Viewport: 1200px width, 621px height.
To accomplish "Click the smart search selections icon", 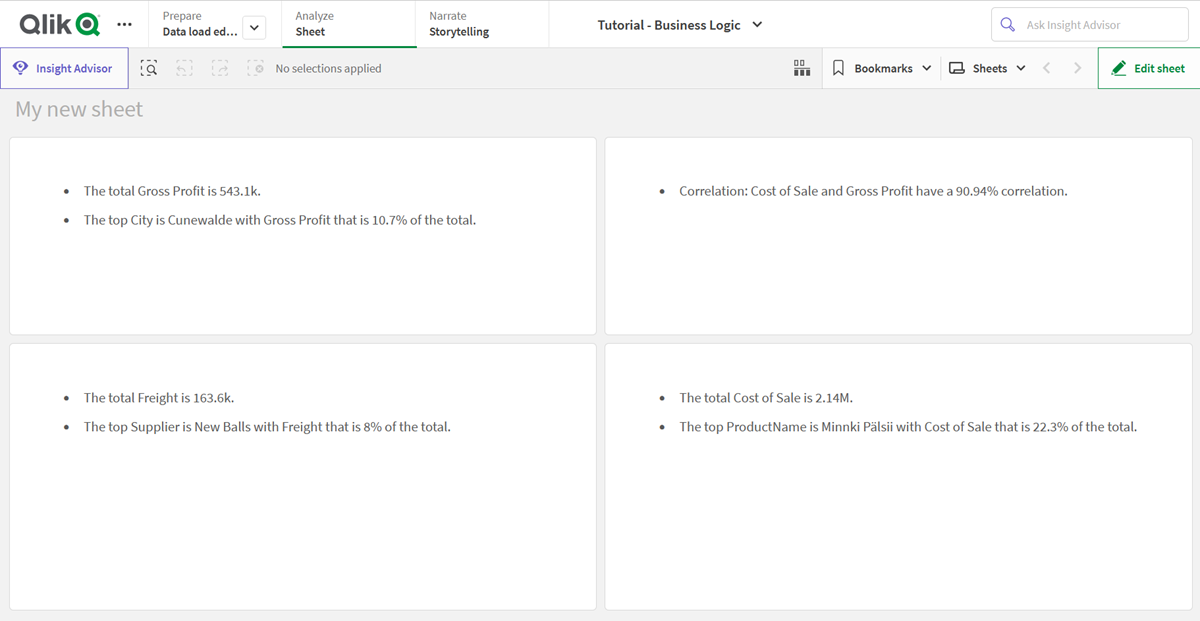I will point(149,68).
